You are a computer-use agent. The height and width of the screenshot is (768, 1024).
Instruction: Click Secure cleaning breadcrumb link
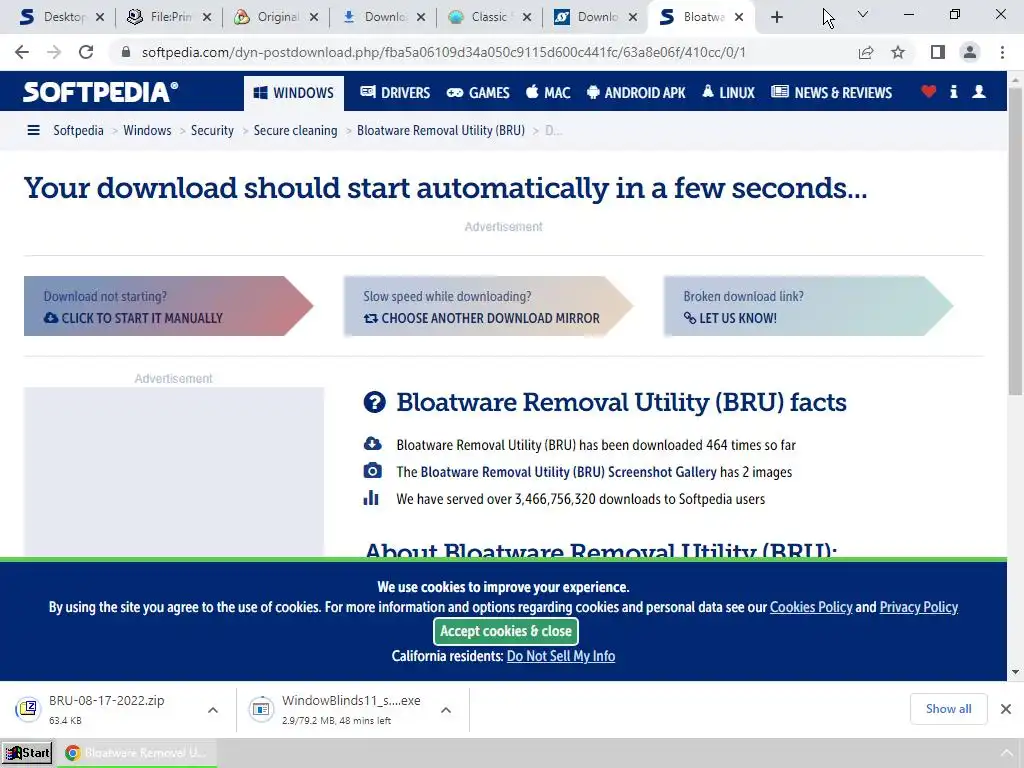pyautogui.click(x=295, y=131)
